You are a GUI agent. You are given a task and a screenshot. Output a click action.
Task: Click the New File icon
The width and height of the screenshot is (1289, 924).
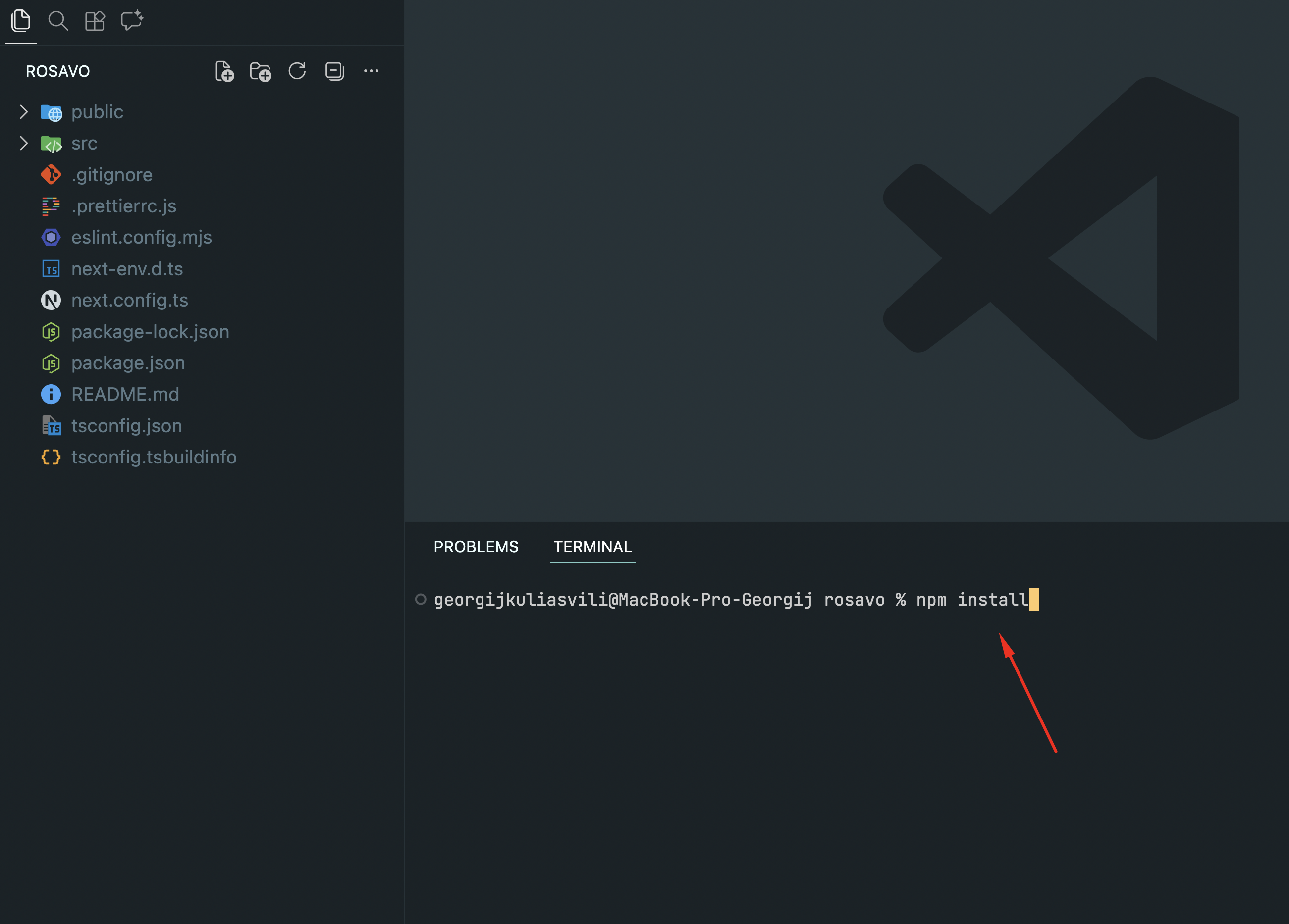click(224, 72)
